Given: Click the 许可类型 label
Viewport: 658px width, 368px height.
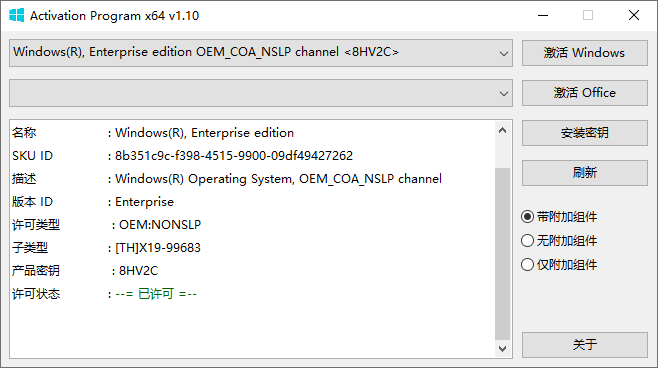Looking at the screenshot, I should point(36,225).
